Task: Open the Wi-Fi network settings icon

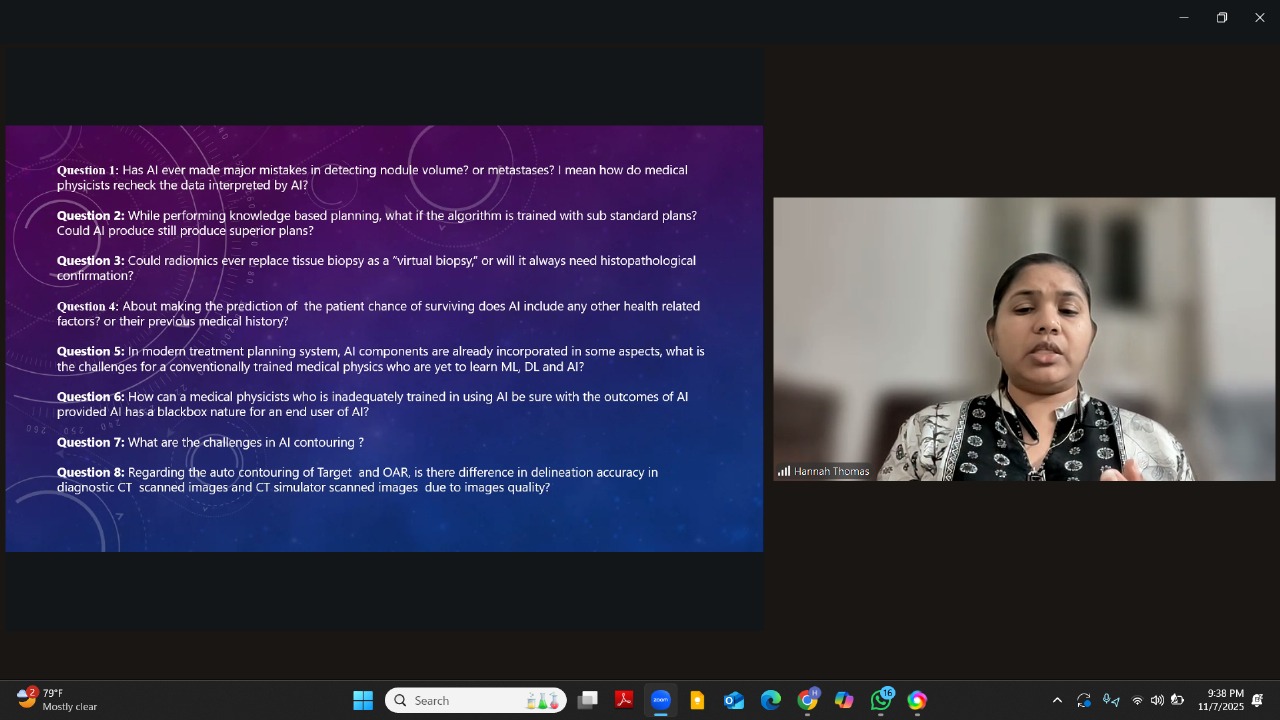Action: pyautogui.click(x=1137, y=700)
